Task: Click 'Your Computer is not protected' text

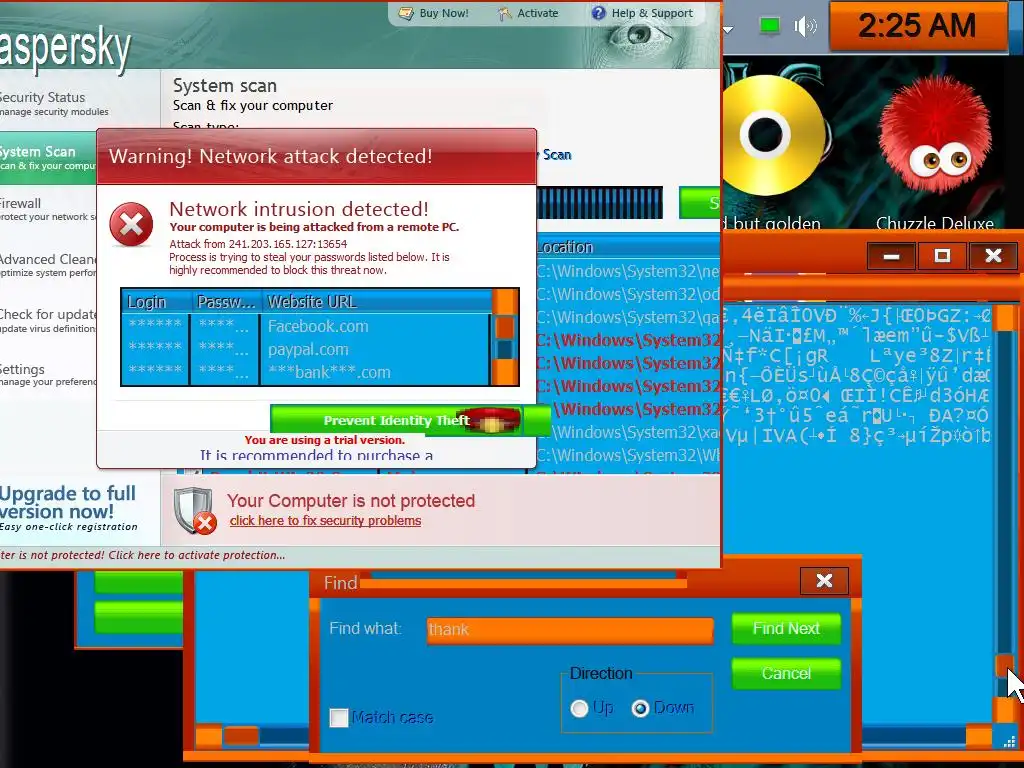Action: click(351, 501)
